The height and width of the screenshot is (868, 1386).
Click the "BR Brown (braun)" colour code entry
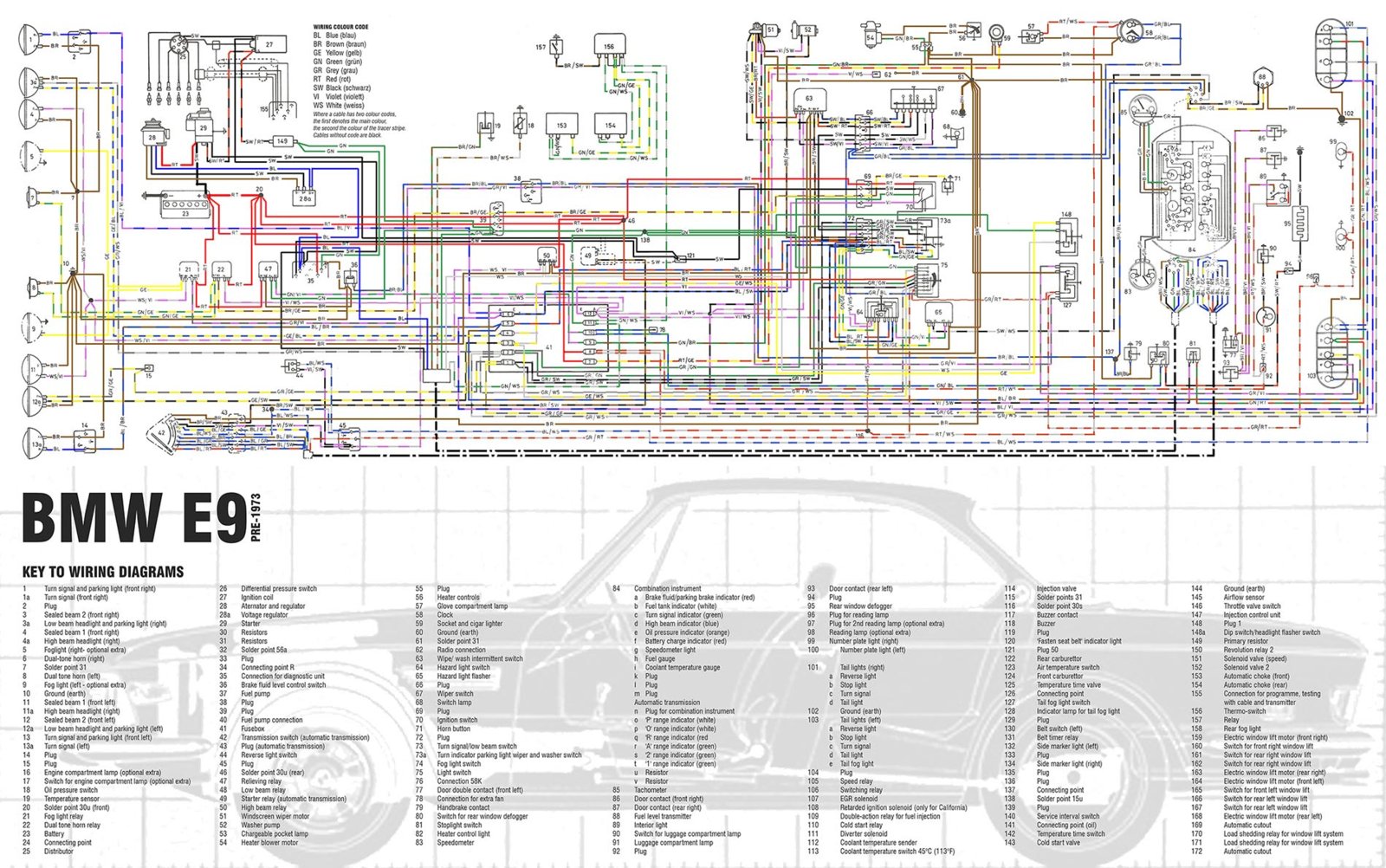click(340, 44)
